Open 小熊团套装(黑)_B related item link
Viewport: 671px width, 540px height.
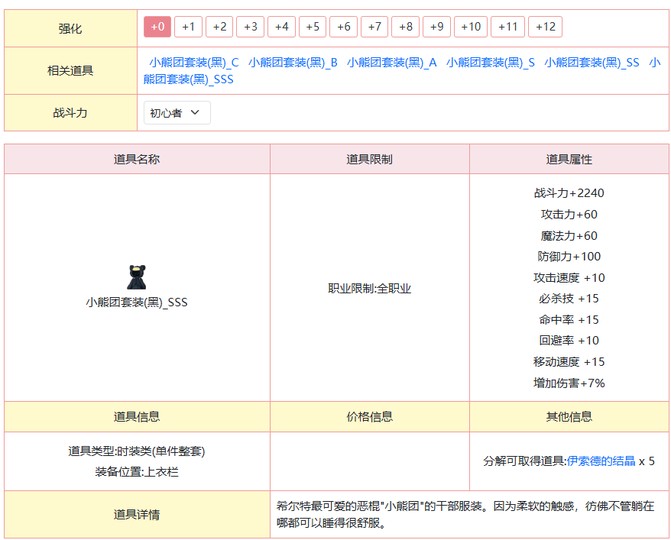point(293,62)
